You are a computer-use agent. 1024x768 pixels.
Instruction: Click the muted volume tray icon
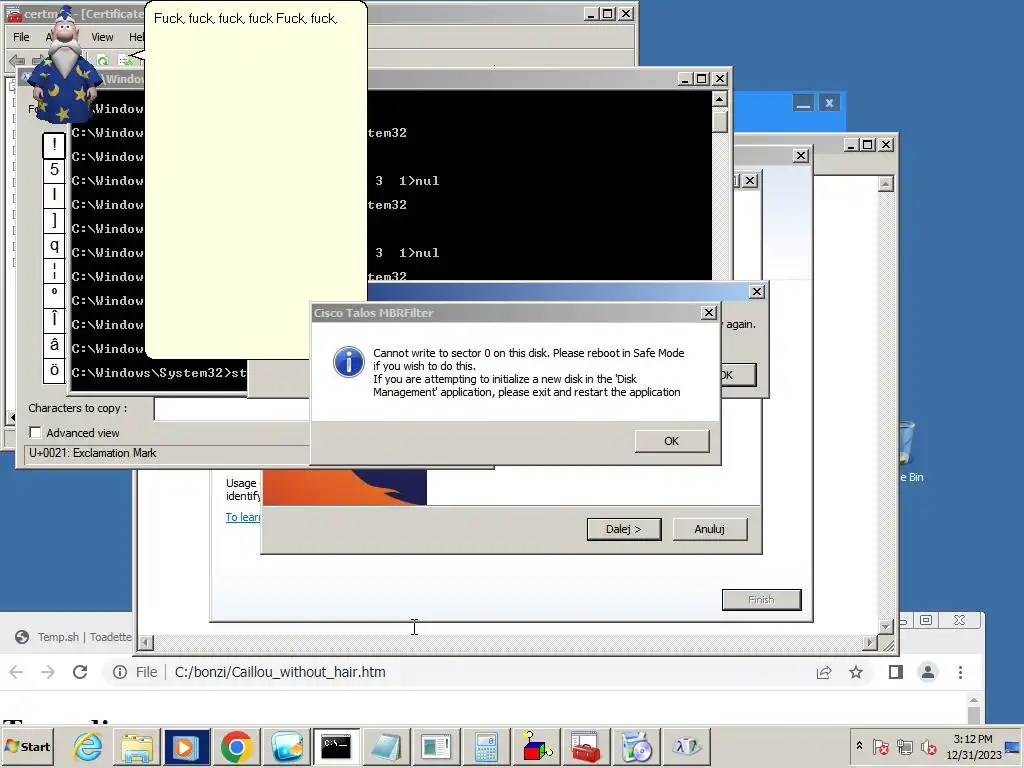pos(929,747)
